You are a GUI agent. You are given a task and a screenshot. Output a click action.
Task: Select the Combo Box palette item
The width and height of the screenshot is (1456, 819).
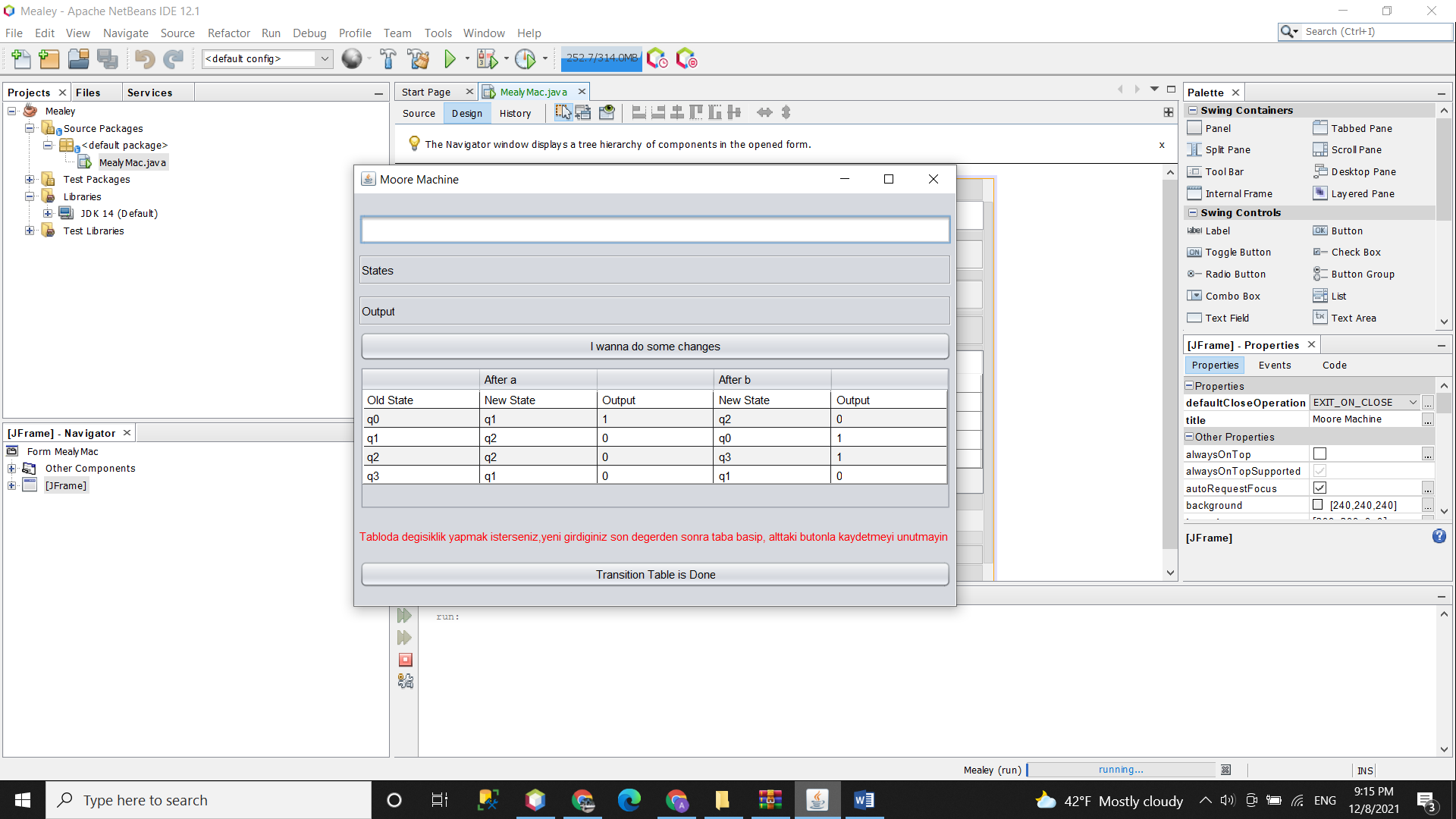click(x=1224, y=296)
